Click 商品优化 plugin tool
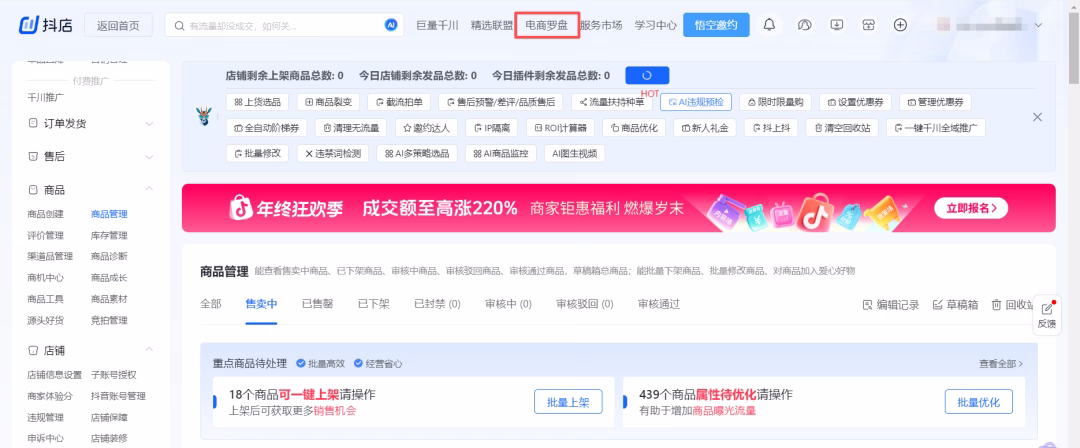Viewport: 1080px width, 448px height. coord(634,128)
